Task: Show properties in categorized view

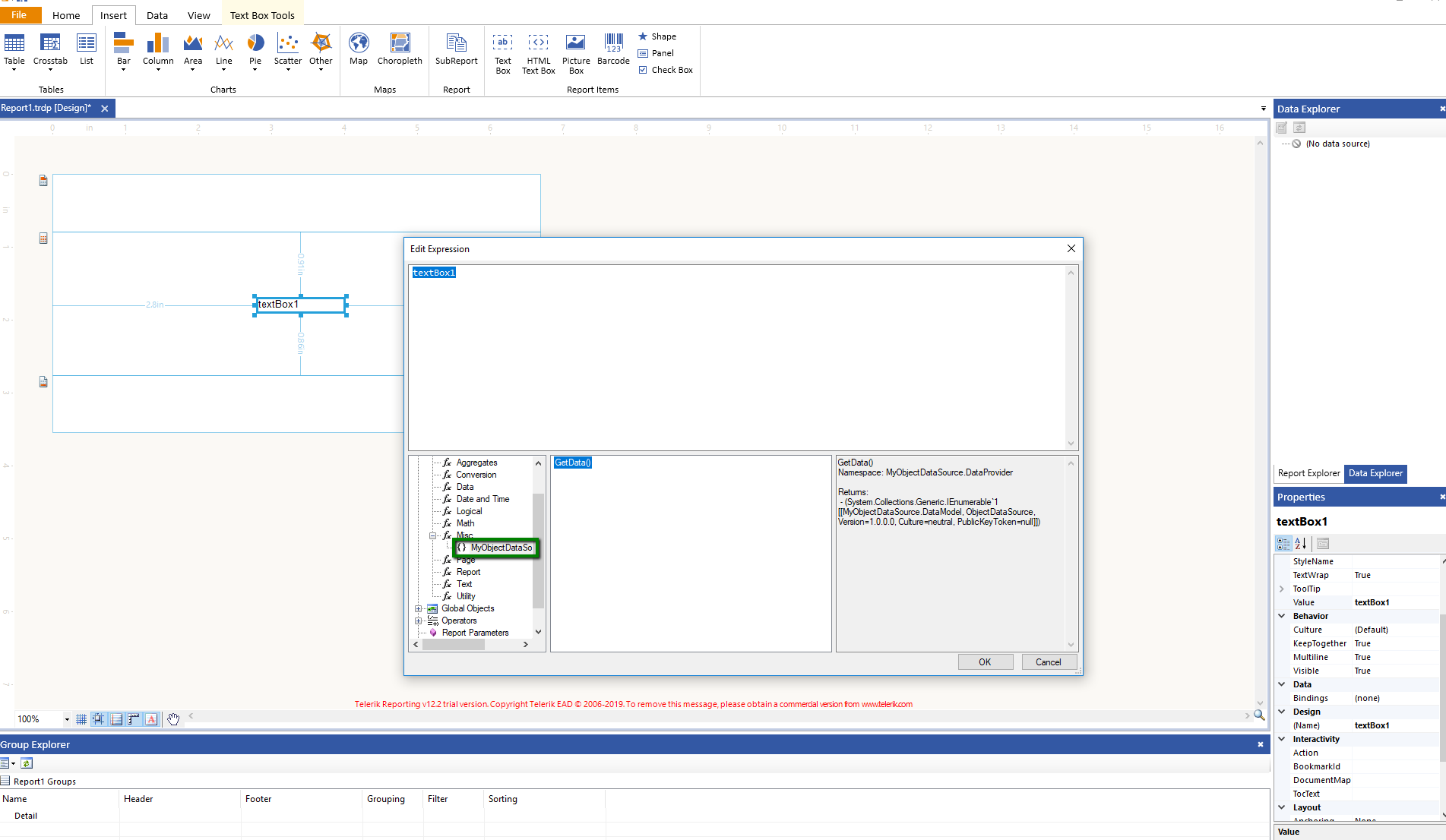Action: (1283, 543)
